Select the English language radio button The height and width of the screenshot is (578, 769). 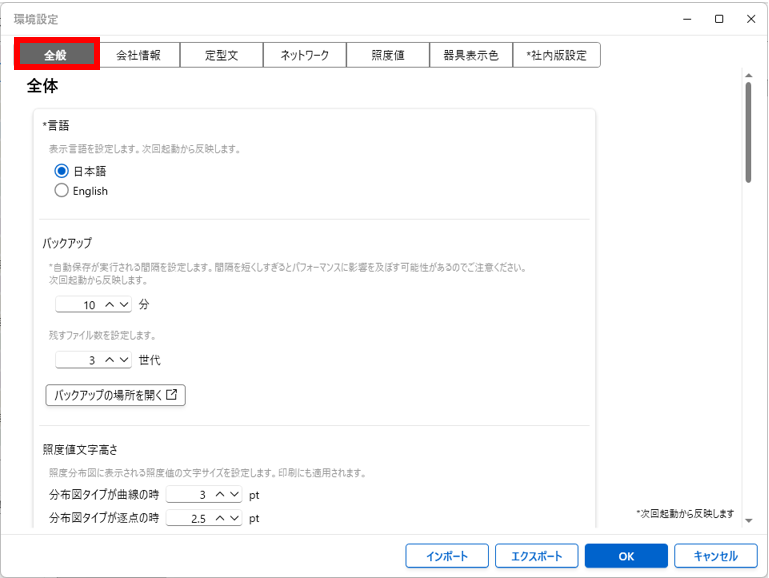62,191
